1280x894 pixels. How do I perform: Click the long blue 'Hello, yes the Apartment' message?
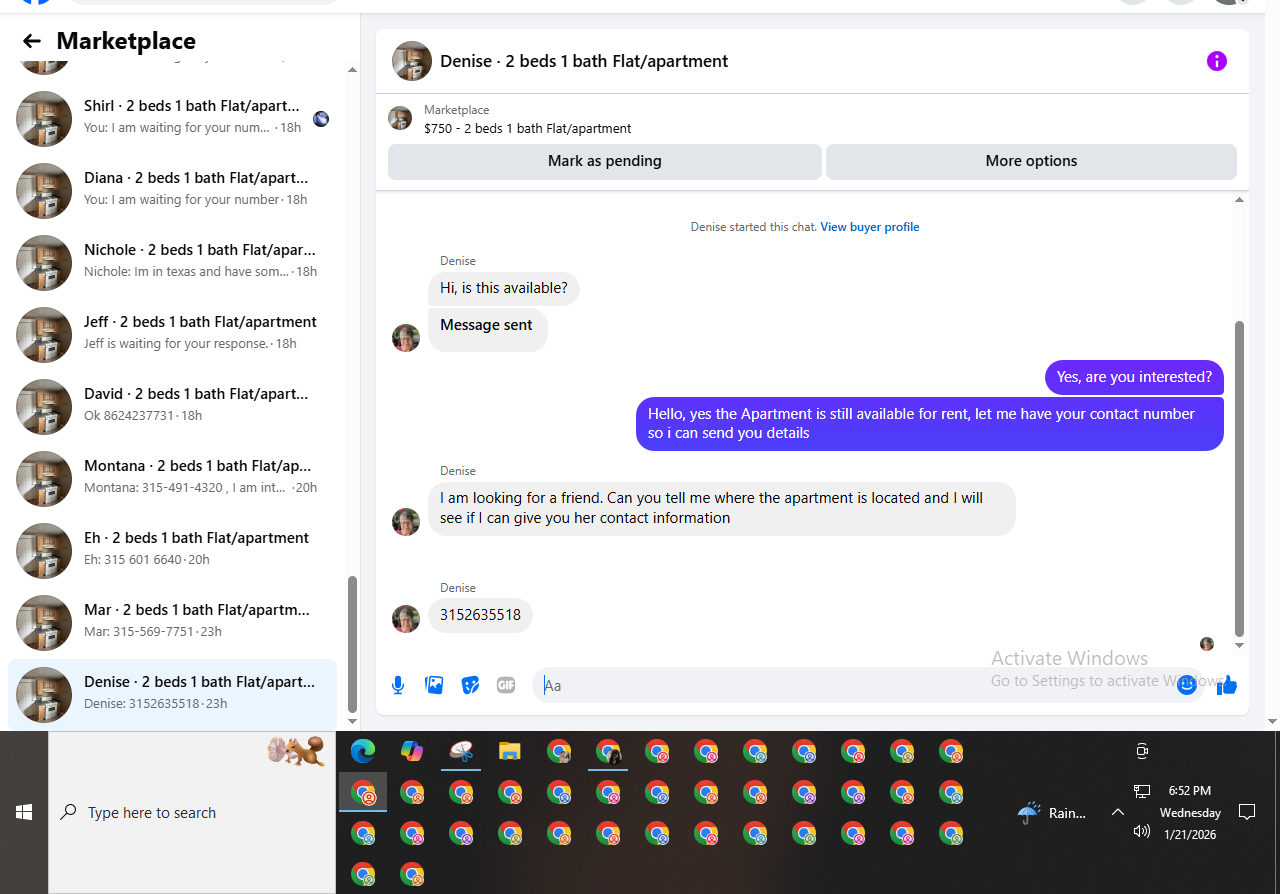point(930,424)
